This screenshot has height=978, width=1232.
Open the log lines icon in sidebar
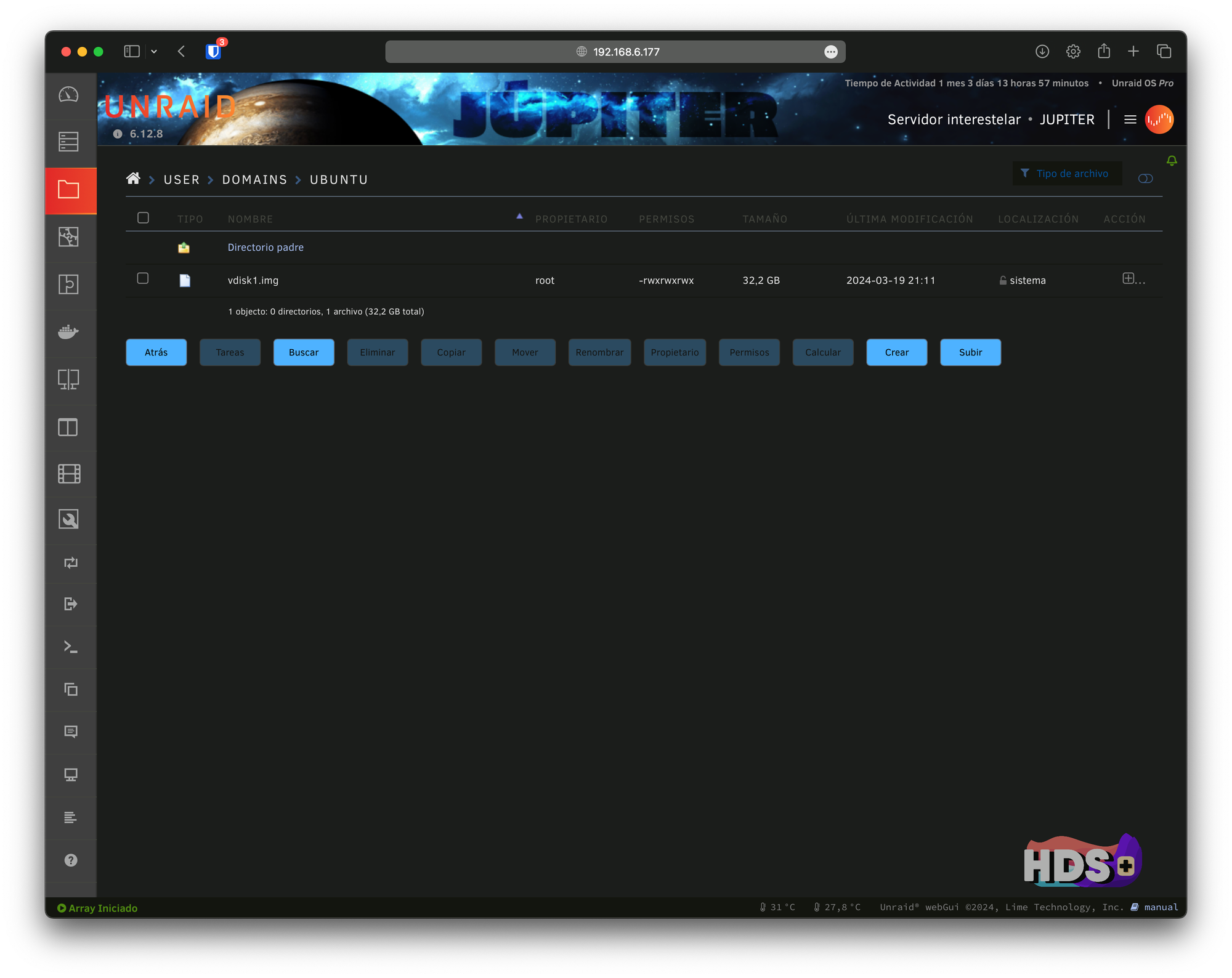[71, 817]
